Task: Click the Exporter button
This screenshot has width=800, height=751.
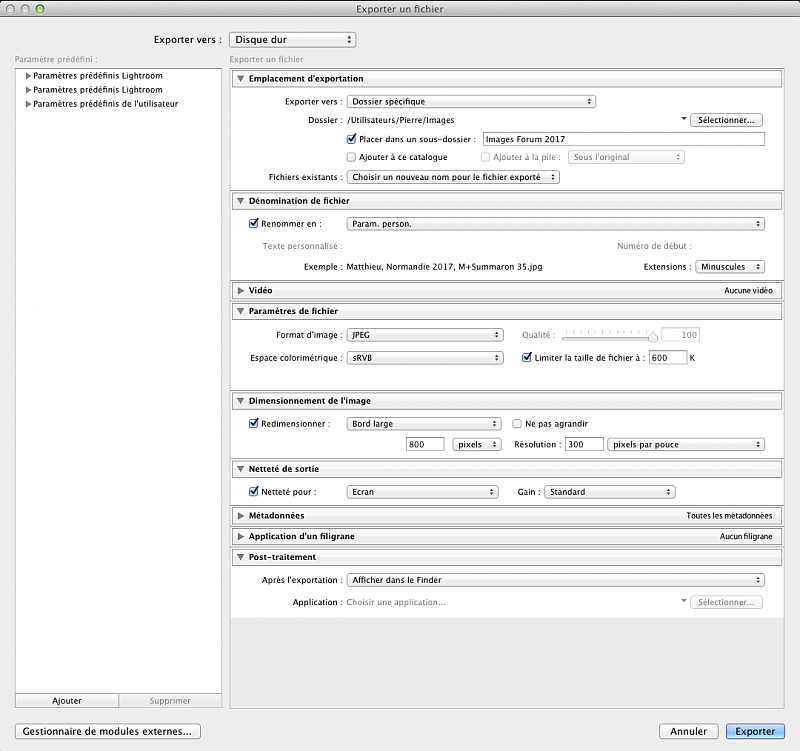Action: click(755, 731)
